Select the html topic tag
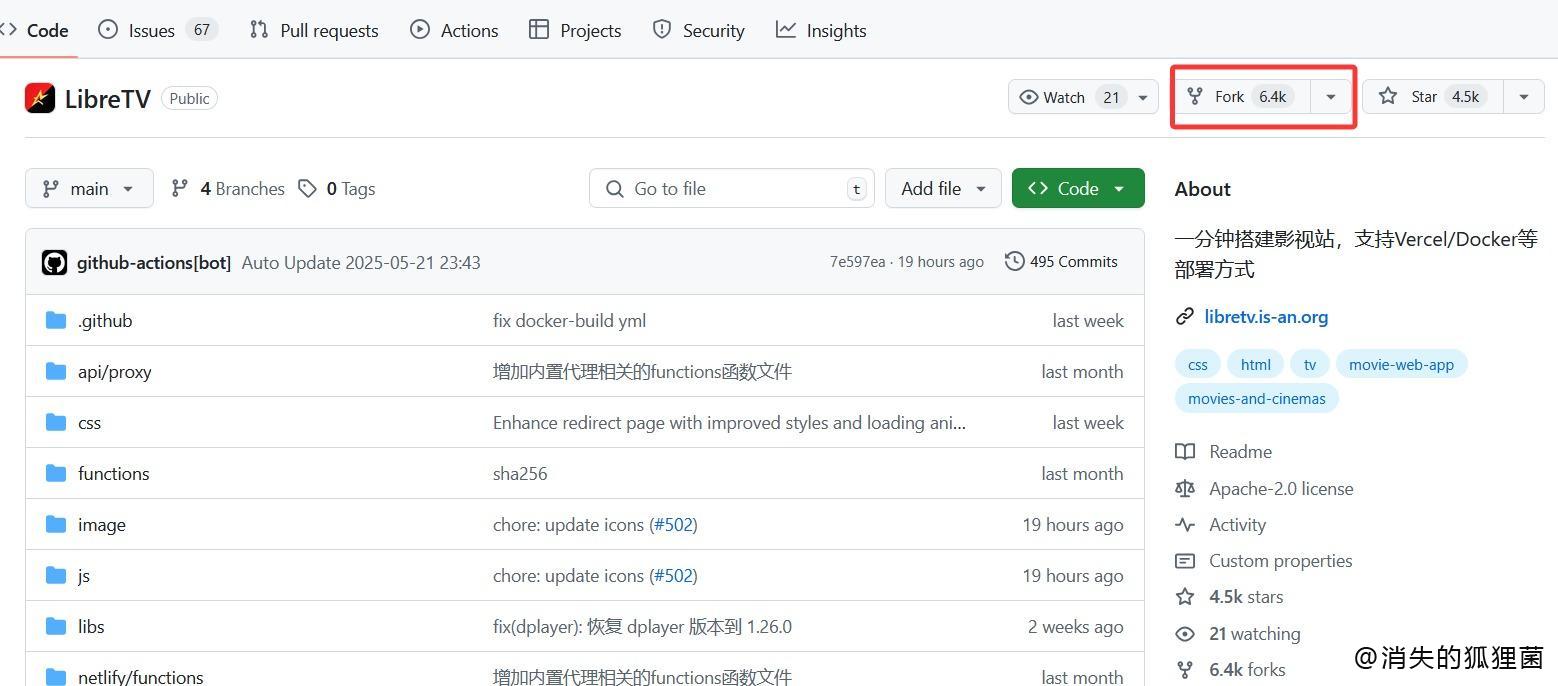 [1256, 364]
